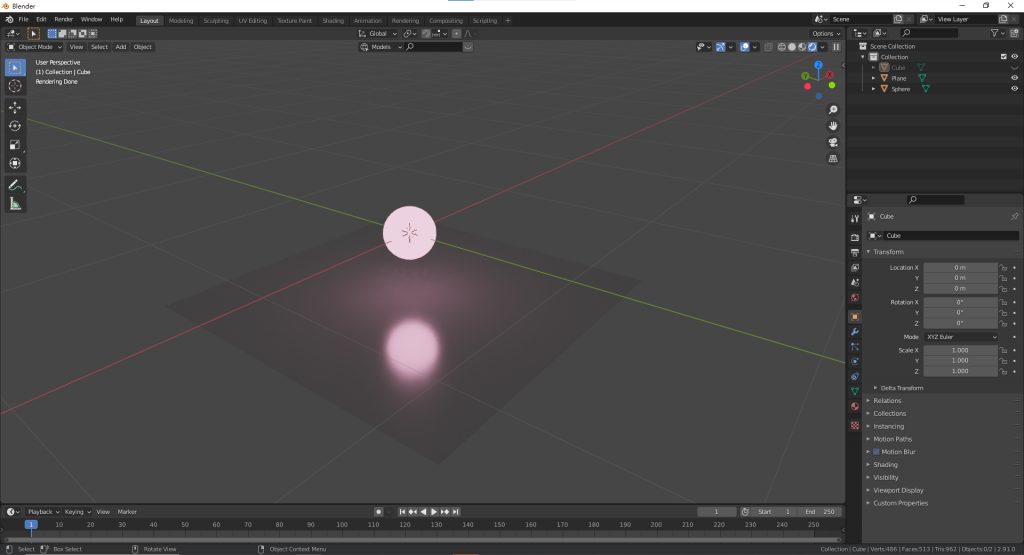
Task: Select the Cursor tool
Action: click(x=15, y=86)
